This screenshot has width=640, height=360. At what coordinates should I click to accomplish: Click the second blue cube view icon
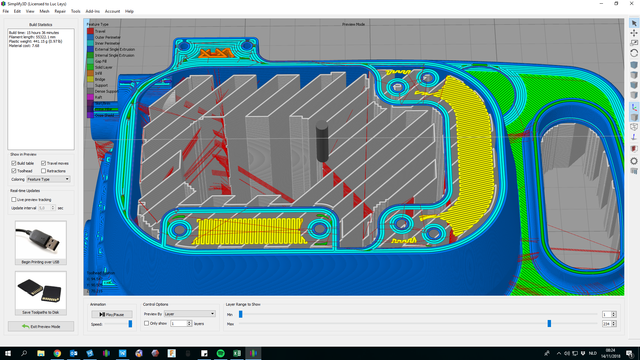click(x=633, y=85)
